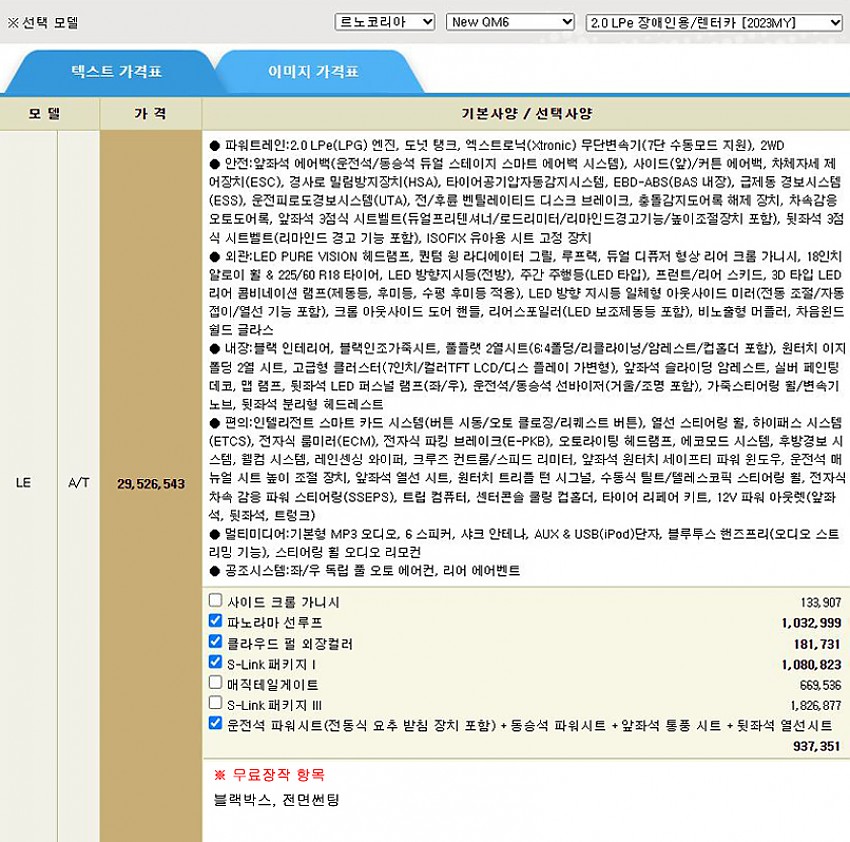Click the A/T transmission cell
This screenshot has width=850, height=842.
point(78,483)
